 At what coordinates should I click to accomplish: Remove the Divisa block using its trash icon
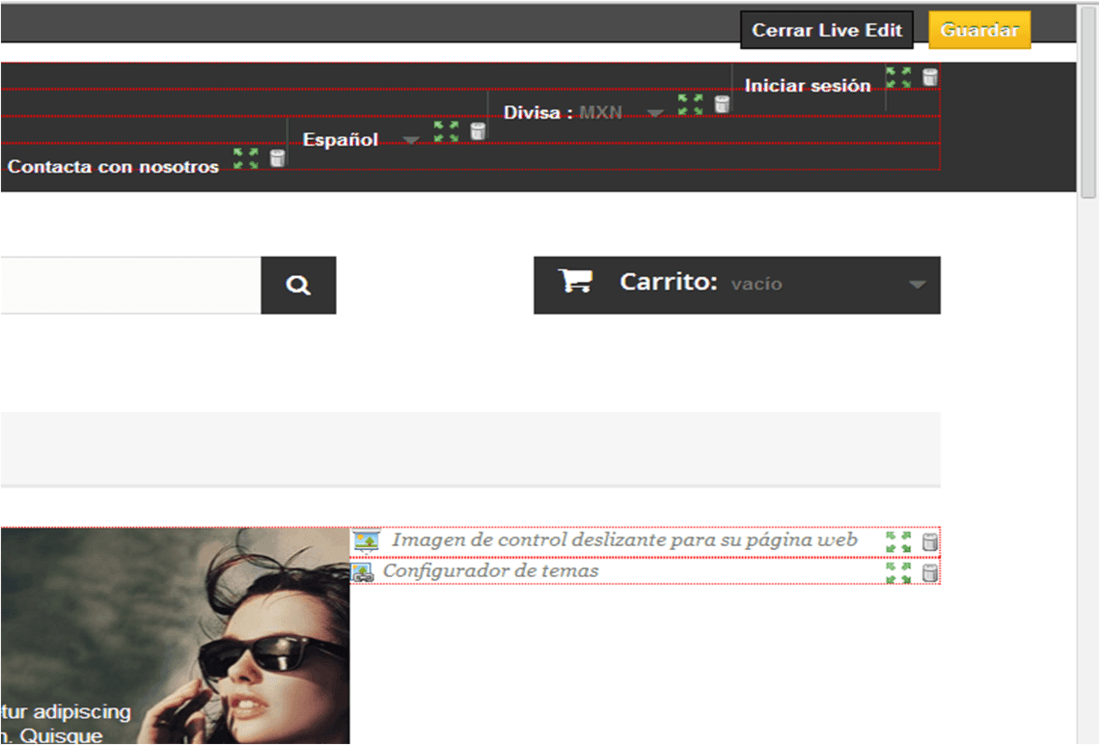pos(722,105)
